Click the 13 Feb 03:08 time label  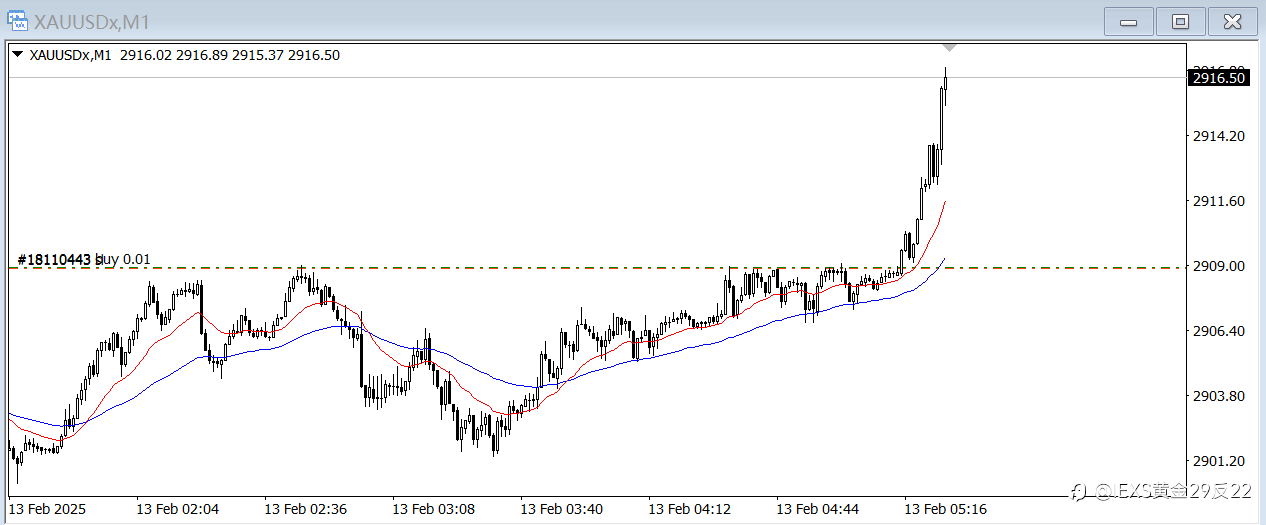433,509
